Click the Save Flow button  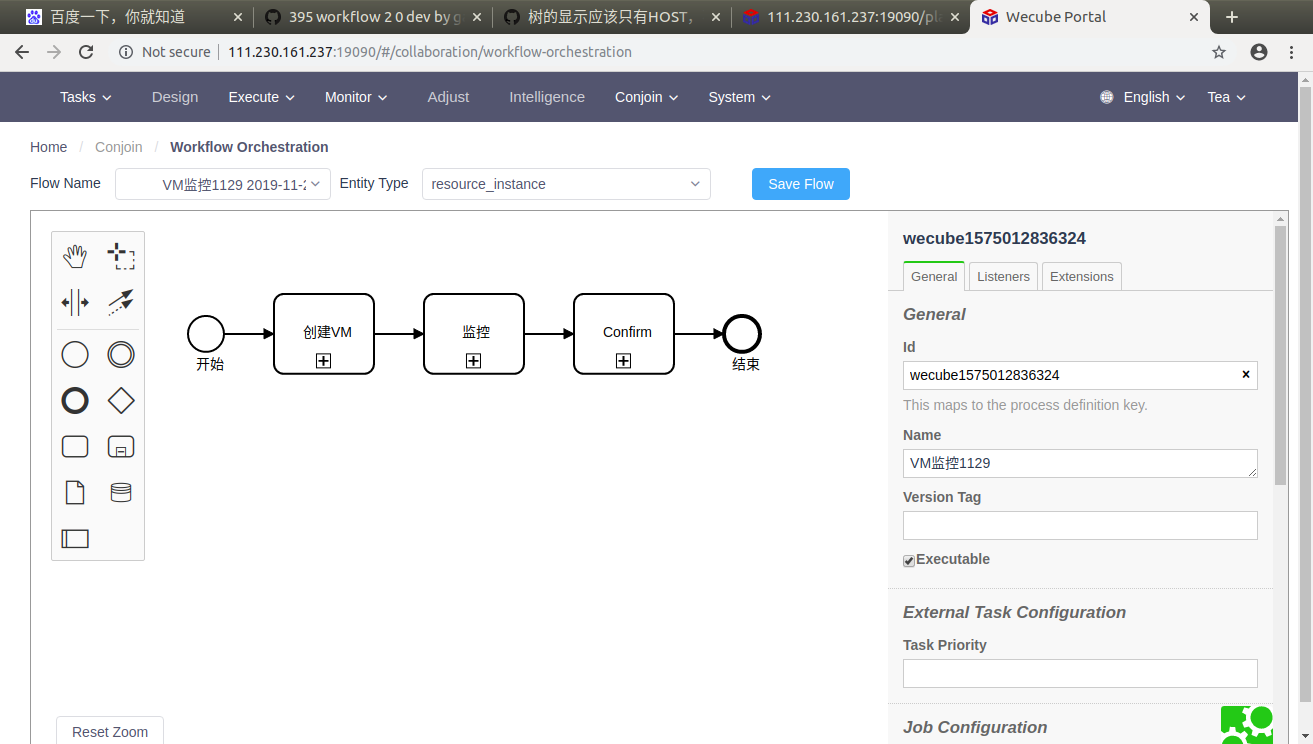(x=800, y=184)
